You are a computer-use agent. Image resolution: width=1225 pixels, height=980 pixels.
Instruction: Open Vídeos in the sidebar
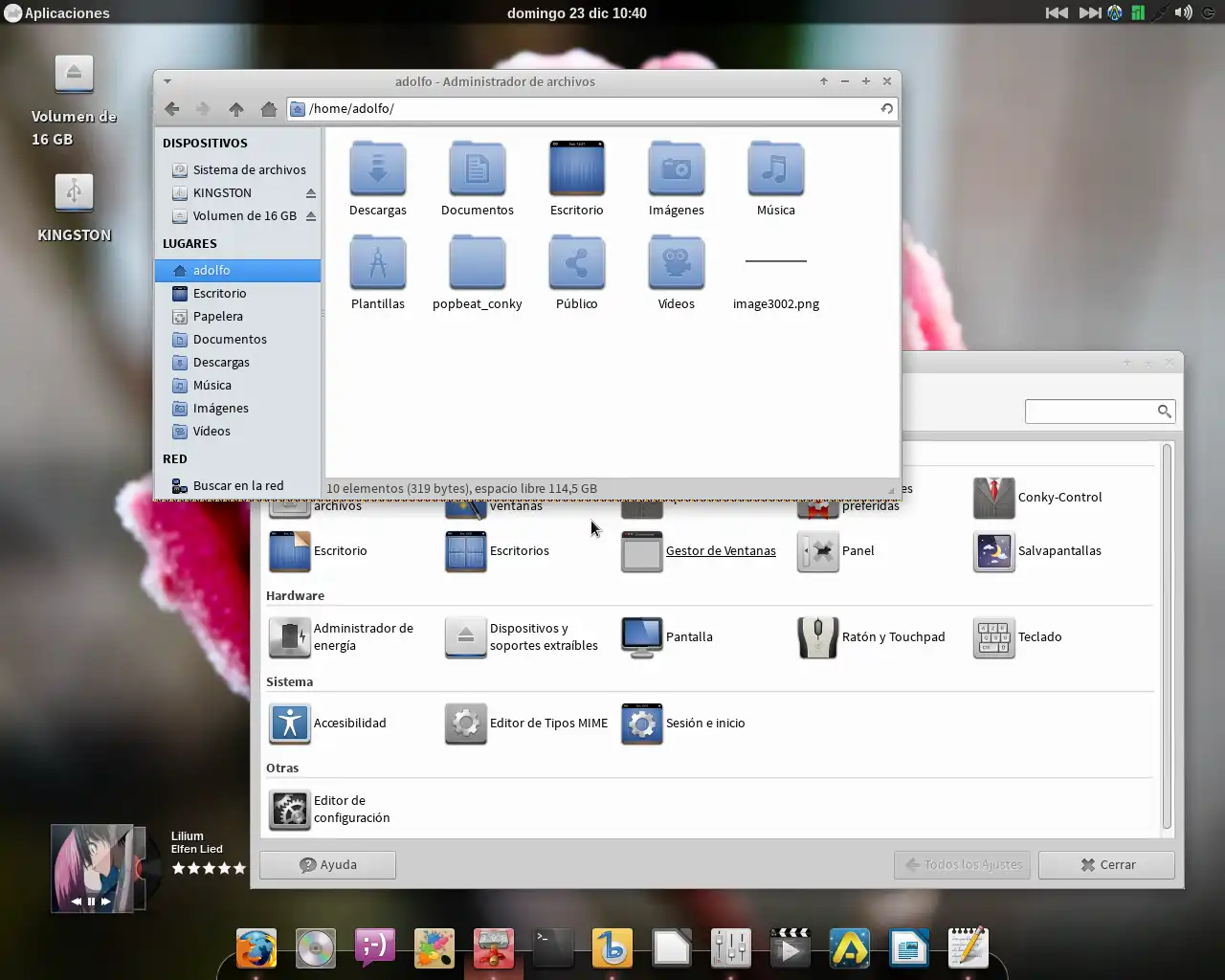point(237,432)
